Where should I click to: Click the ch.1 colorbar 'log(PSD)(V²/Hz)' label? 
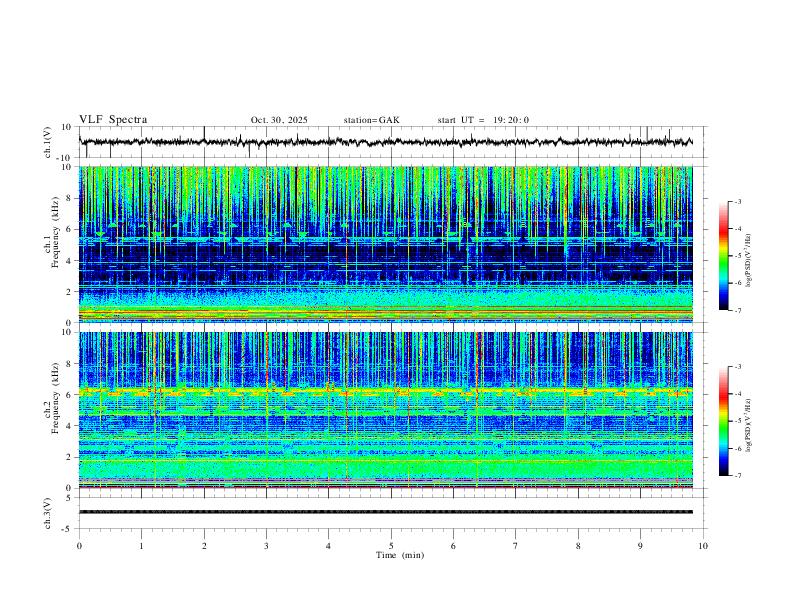click(748, 260)
